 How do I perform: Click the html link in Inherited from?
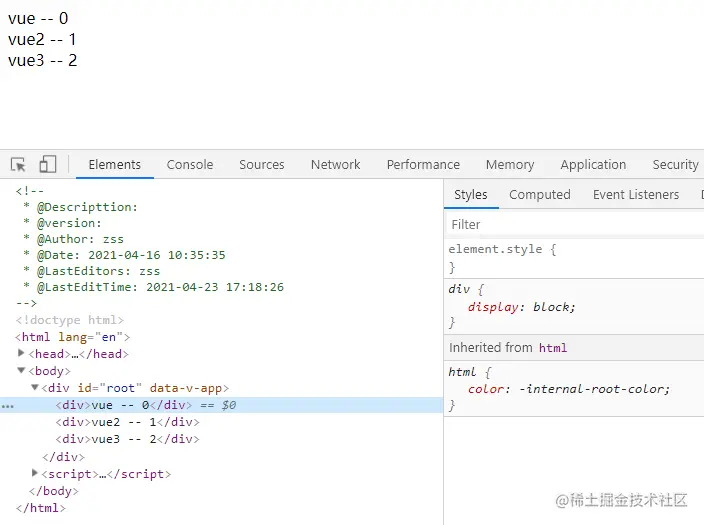tap(552, 348)
